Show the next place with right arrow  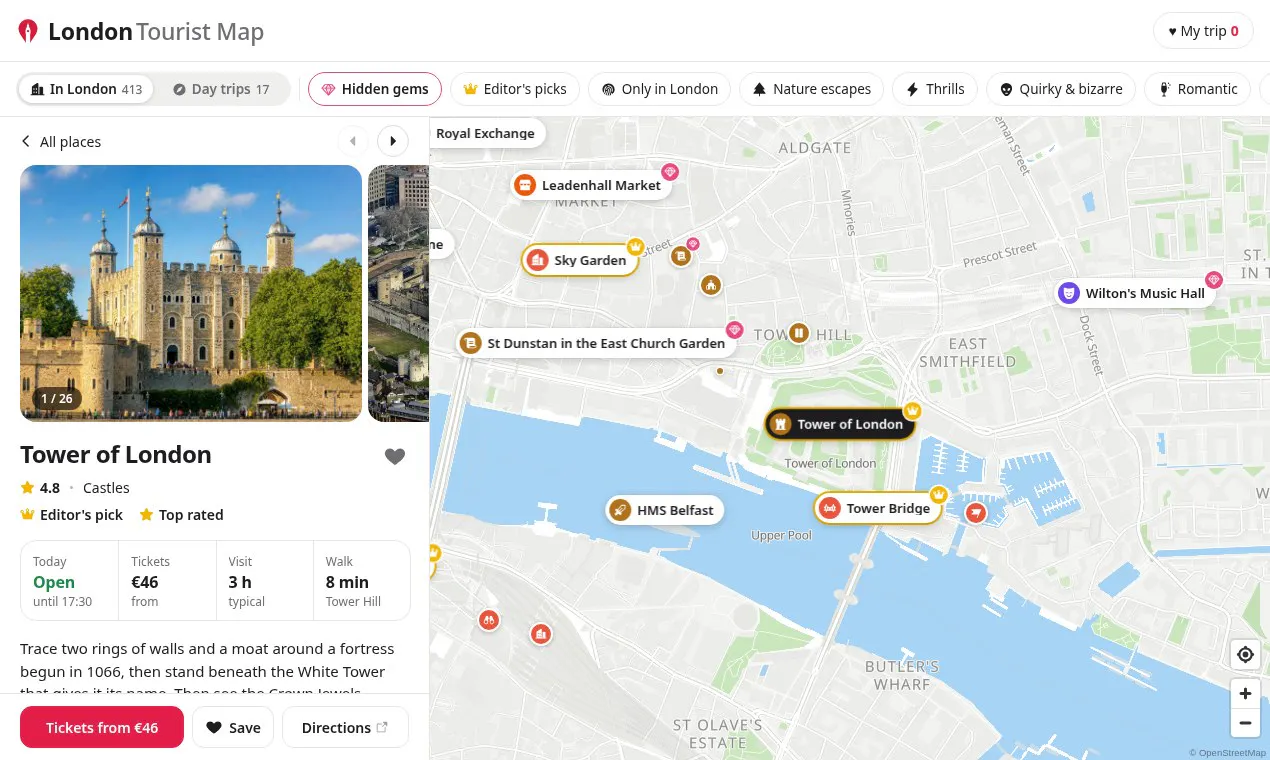pos(393,141)
